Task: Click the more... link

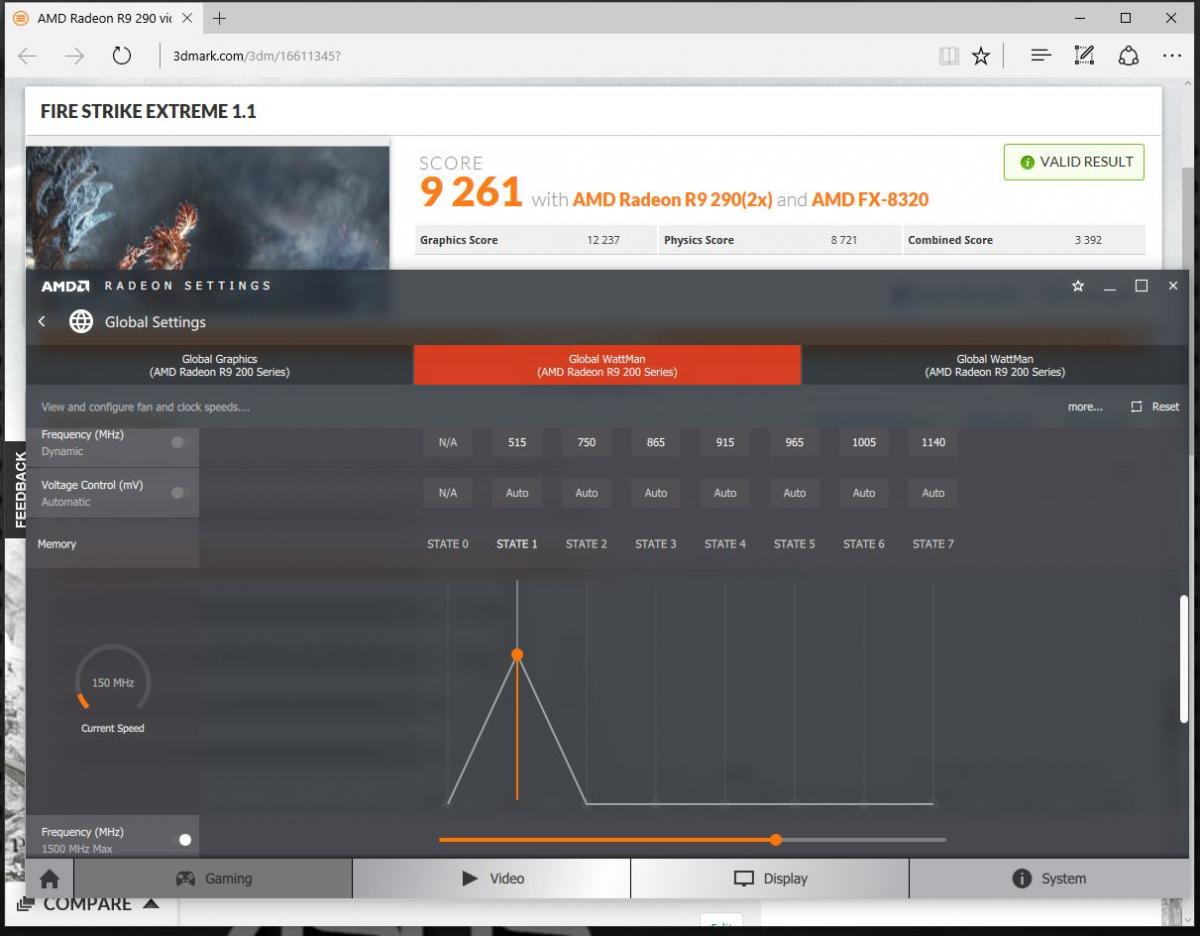Action: [x=1085, y=407]
